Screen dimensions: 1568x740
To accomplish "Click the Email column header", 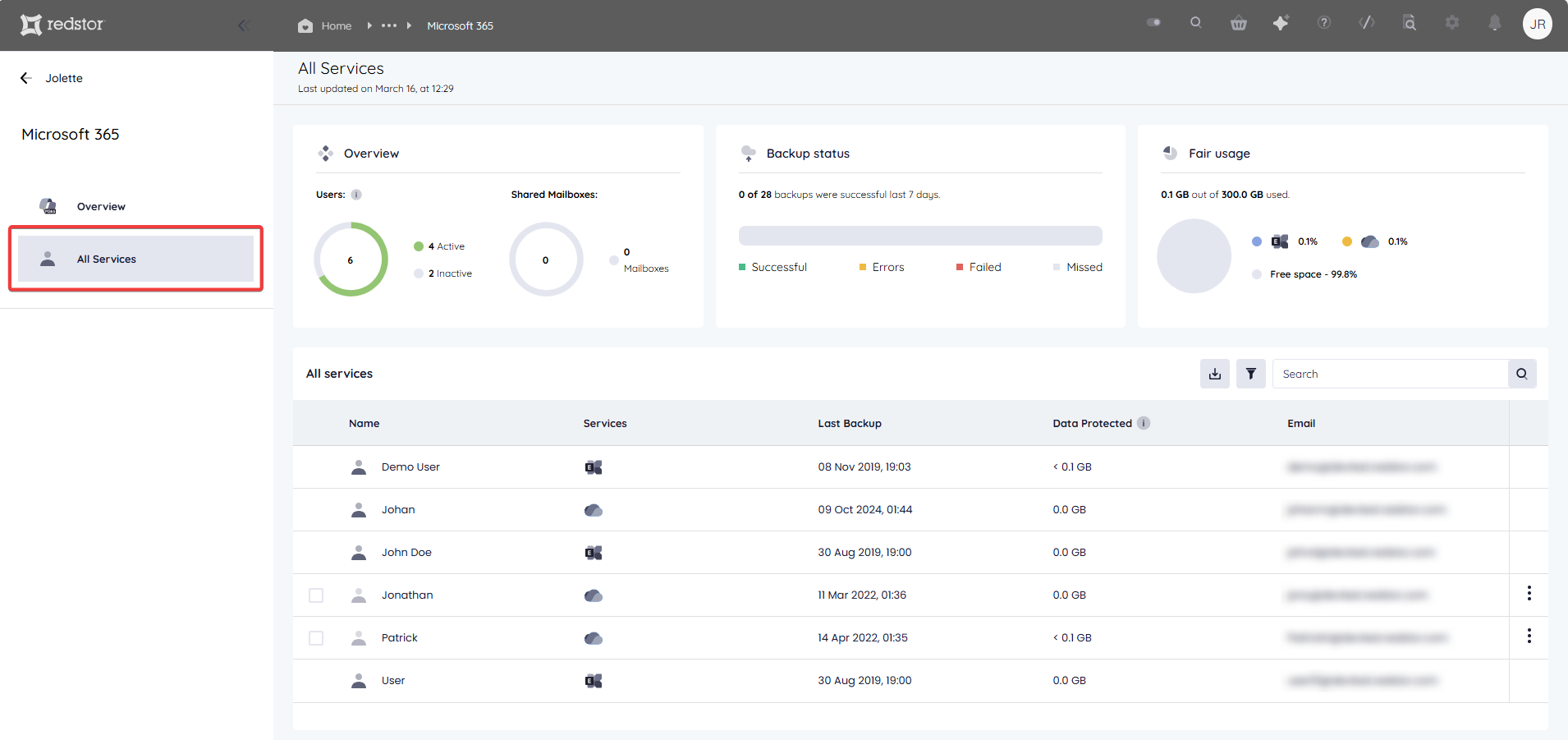I will click(1301, 424).
